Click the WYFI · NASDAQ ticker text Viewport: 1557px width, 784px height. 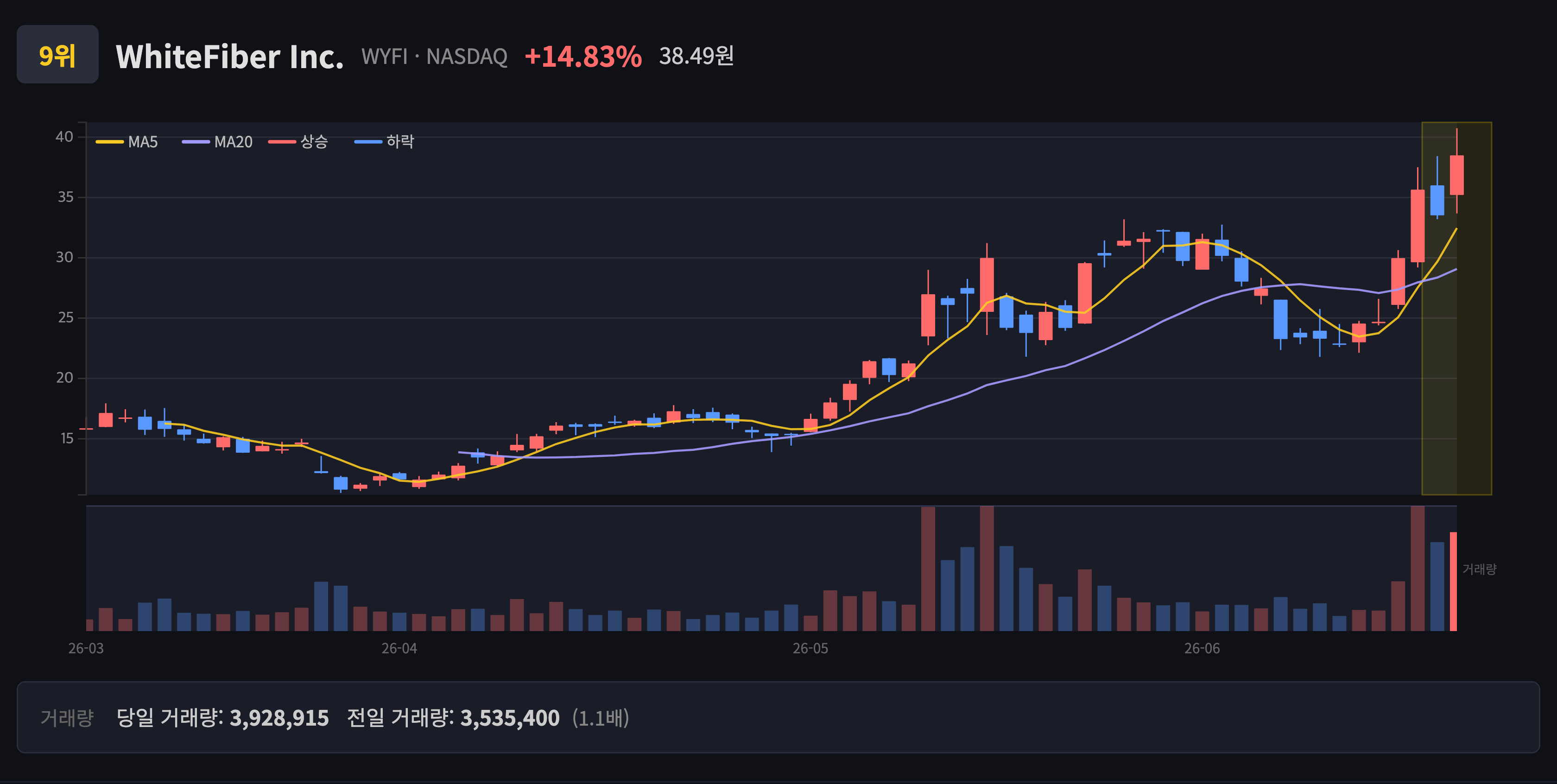434,57
